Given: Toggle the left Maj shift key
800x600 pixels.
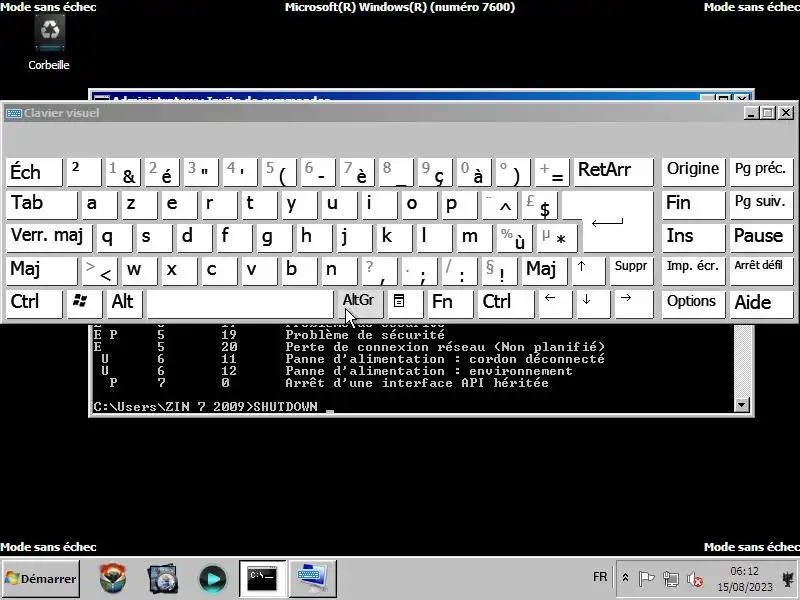Looking at the screenshot, I should click(x=41, y=270).
